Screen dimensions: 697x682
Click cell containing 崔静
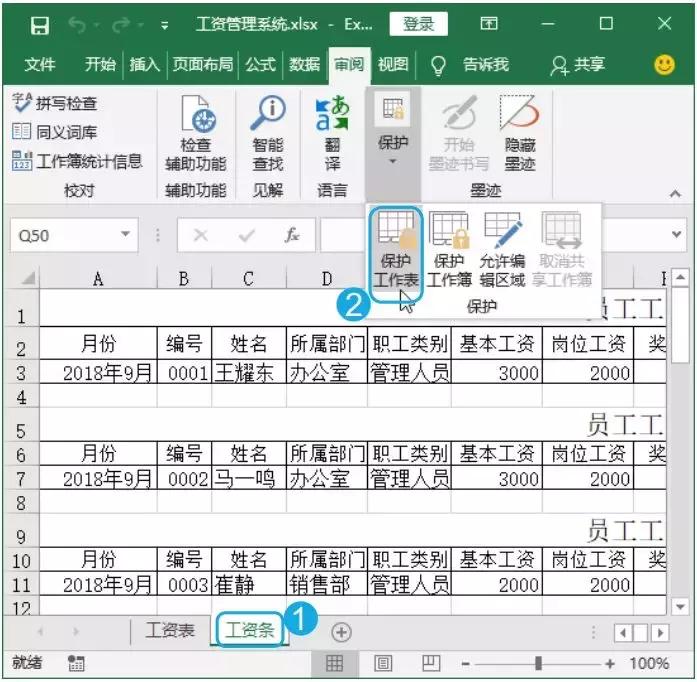point(248,585)
